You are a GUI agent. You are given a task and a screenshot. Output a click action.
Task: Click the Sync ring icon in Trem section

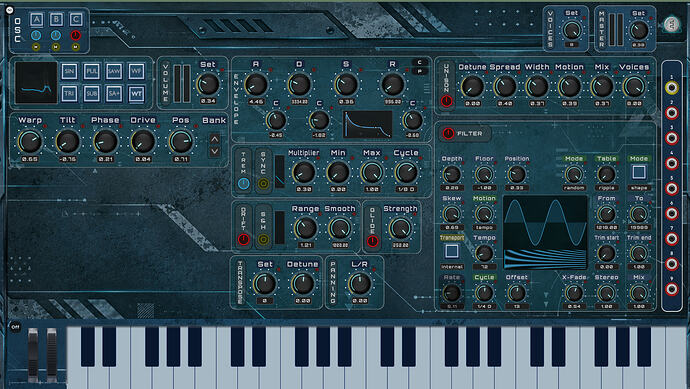tap(263, 183)
